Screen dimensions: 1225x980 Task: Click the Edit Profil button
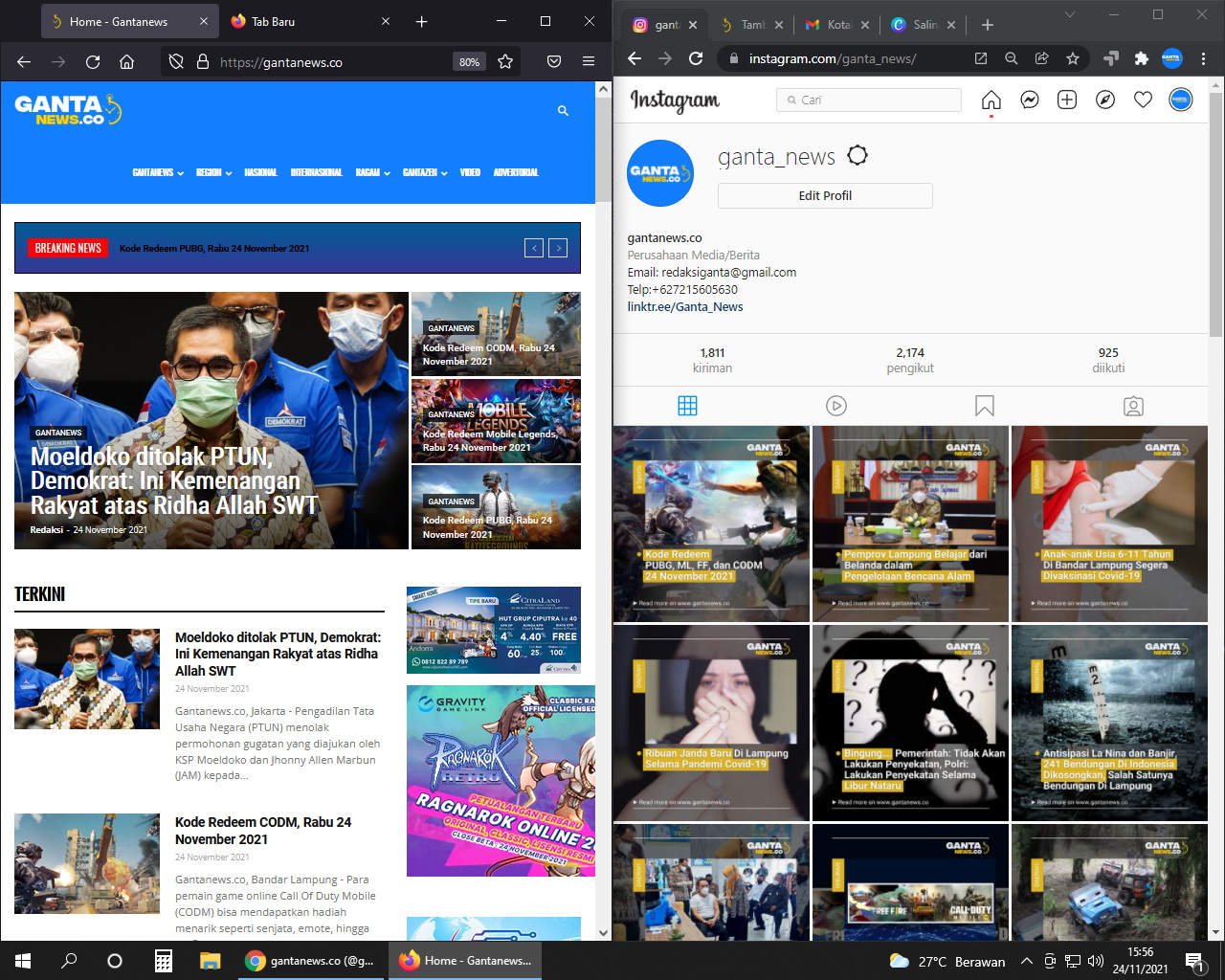(x=825, y=195)
